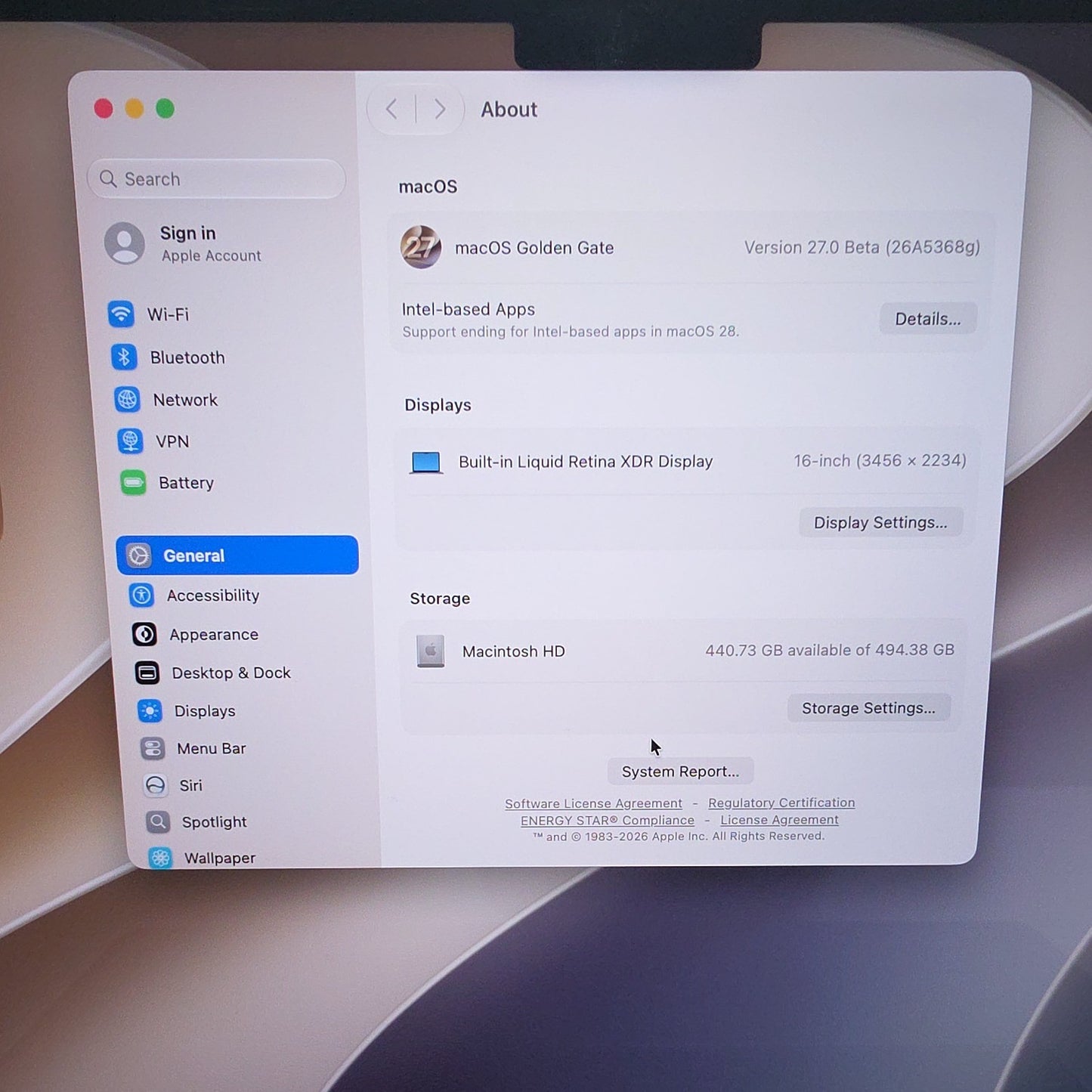This screenshot has width=1092, height=1092.
Task: Click Built-in Liquid Retina XDR Display text
Action: click(x=586, y=462)
